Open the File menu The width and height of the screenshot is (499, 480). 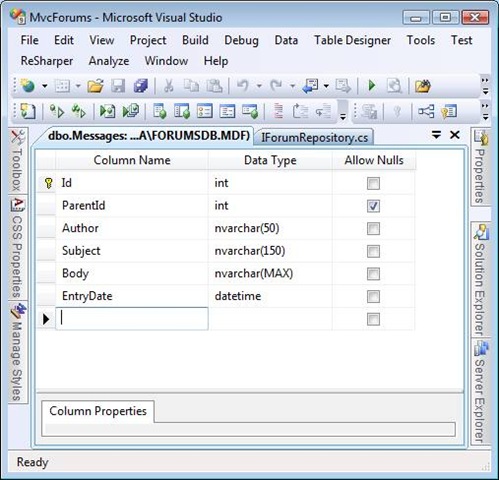29,40
